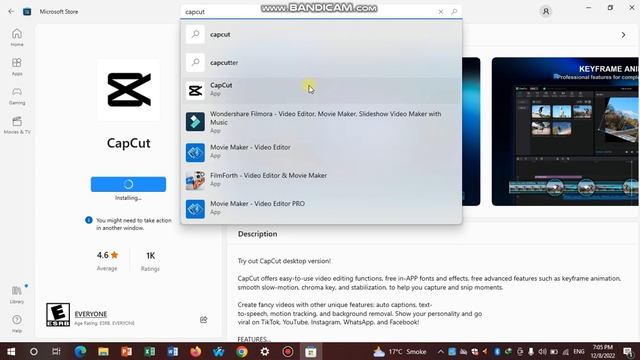The height and width of the screenshot is (360, 640).
Task: Launch Microsoft Edge from taskbar
Action: pyautogui.click(x=80, y=351)
